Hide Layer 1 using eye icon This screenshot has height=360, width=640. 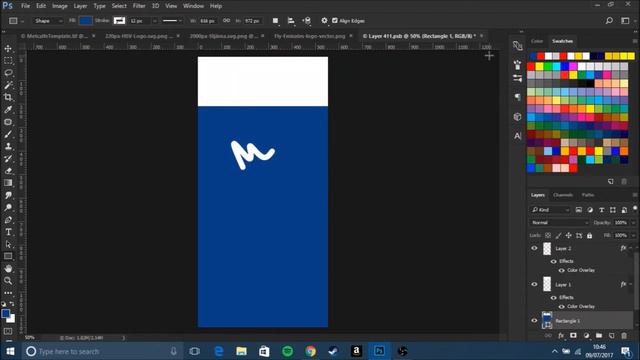(534, 284)
